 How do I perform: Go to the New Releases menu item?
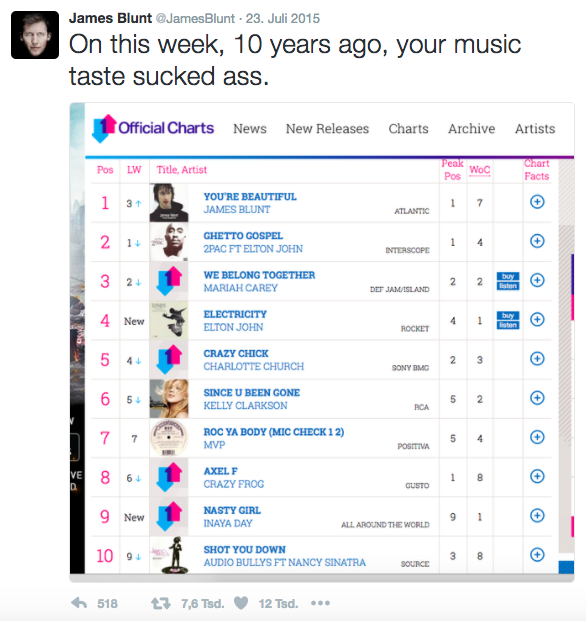(327, 129)
